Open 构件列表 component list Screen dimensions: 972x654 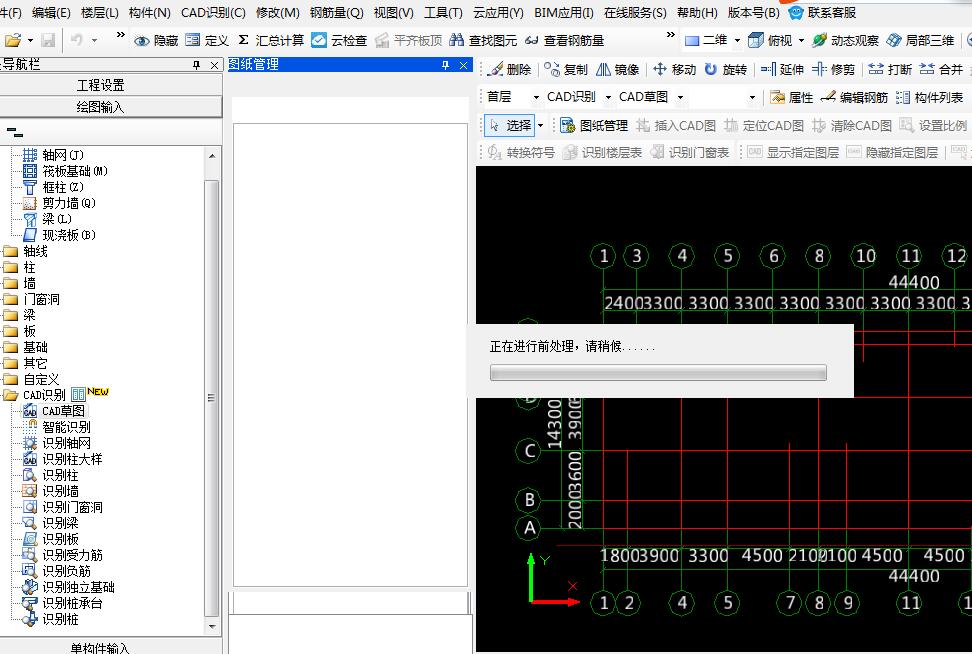click(930, 97)
